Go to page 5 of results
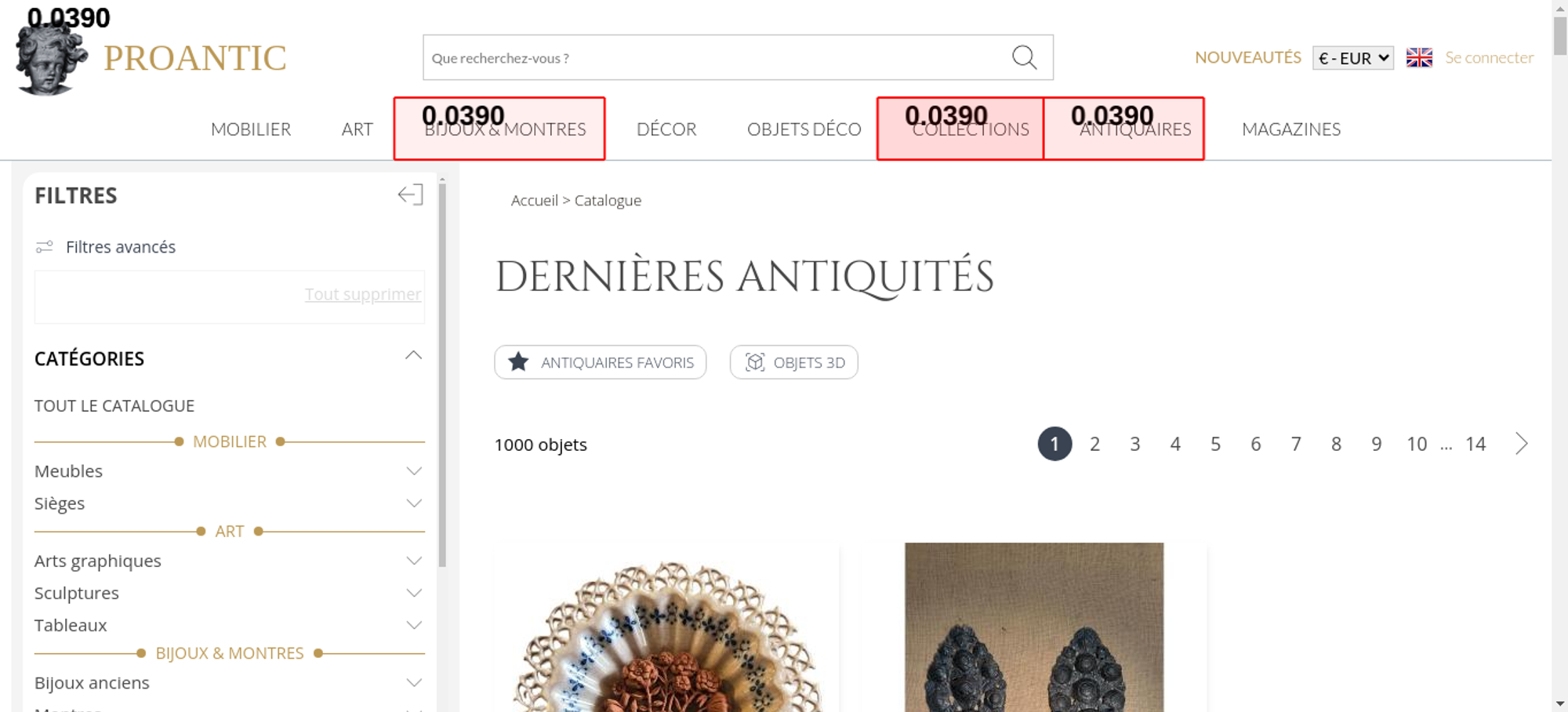1568x712 pixels. click(x=1215, y=445)
